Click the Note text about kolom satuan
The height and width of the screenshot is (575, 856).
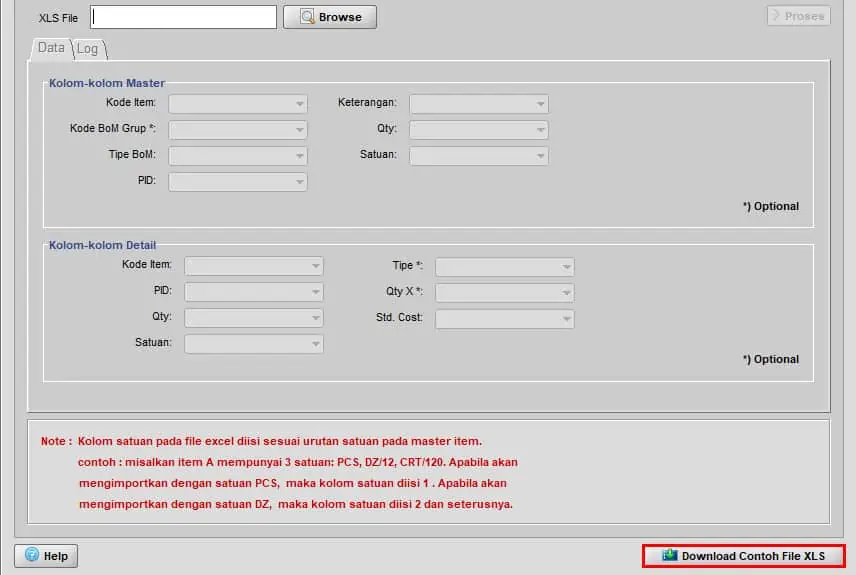tap(279, 472)
